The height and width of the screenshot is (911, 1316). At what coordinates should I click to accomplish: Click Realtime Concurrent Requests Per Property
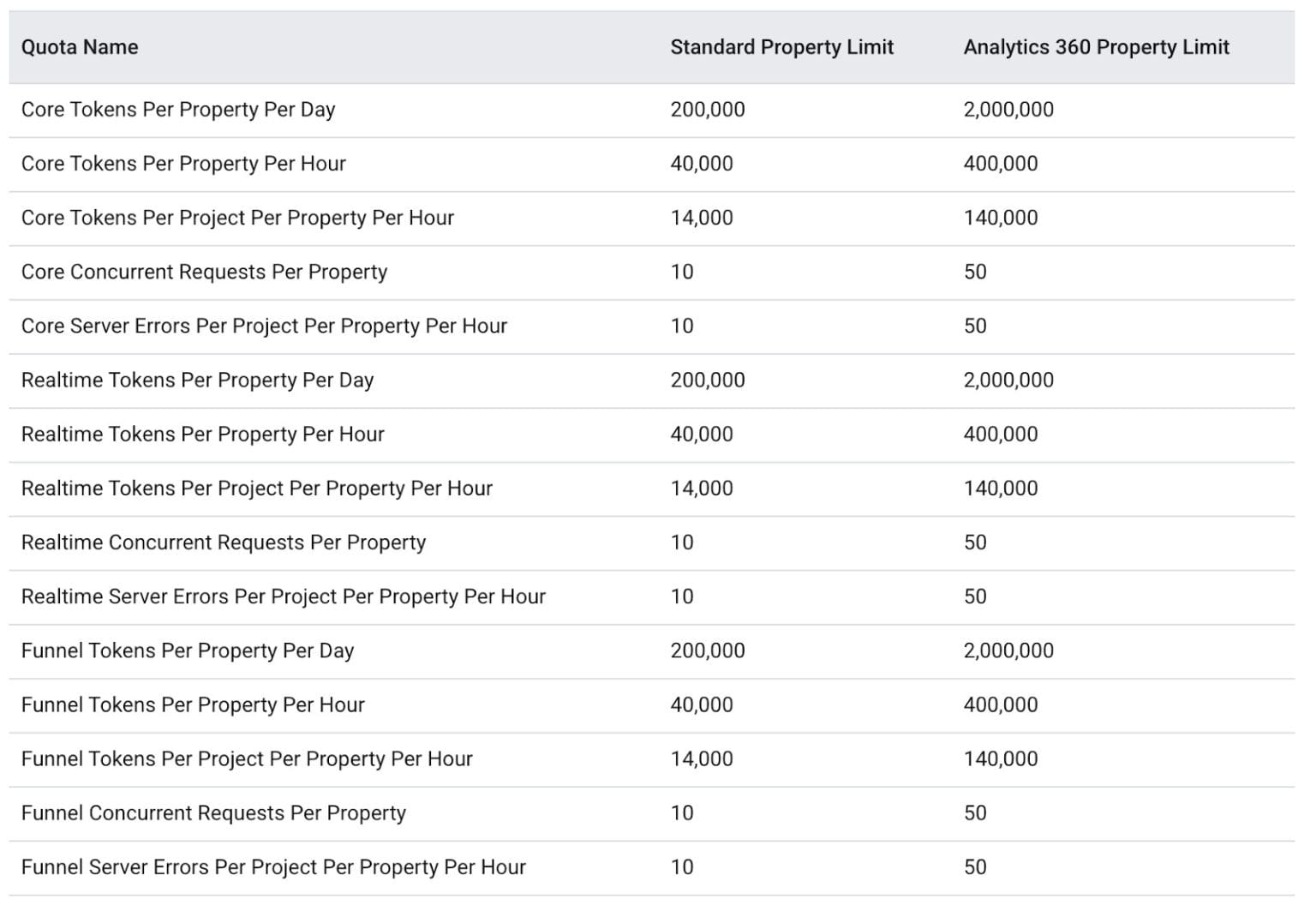pos(224,542)
